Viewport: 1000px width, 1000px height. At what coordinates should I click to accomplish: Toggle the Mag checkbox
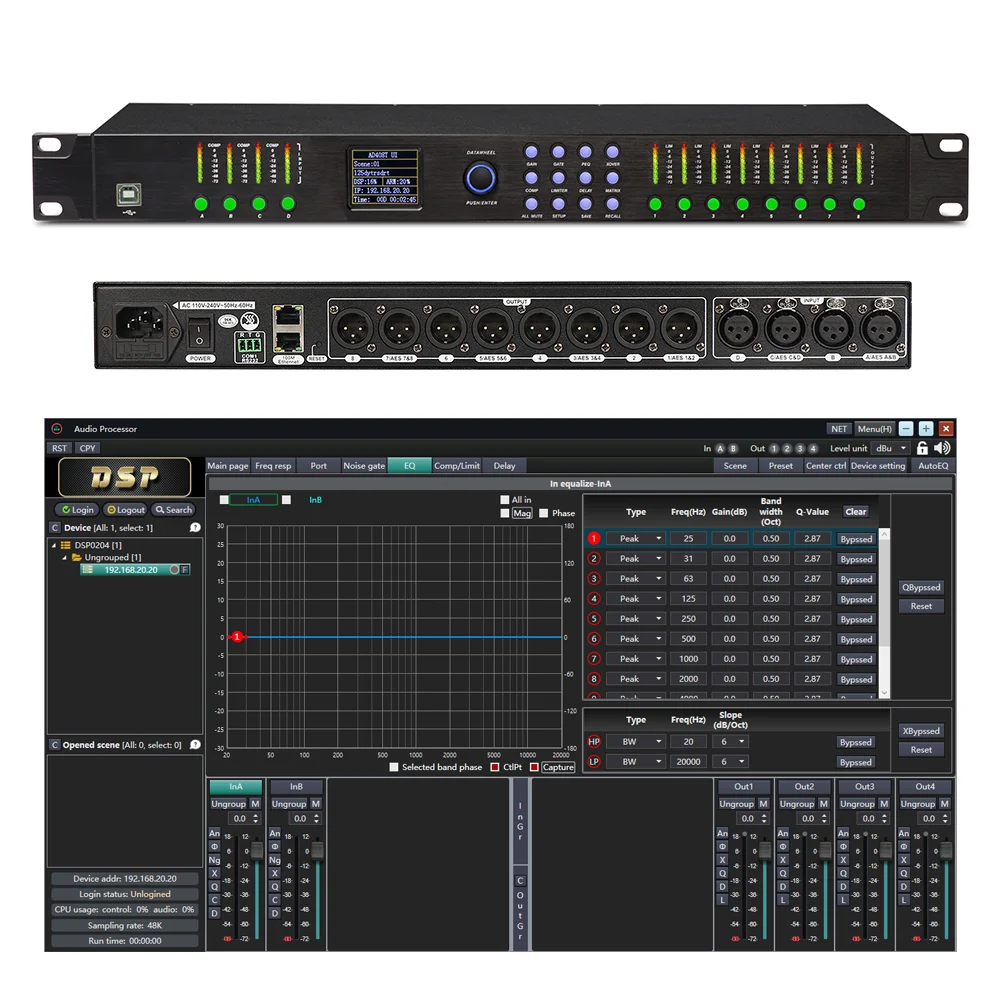(x=504, y=513)
